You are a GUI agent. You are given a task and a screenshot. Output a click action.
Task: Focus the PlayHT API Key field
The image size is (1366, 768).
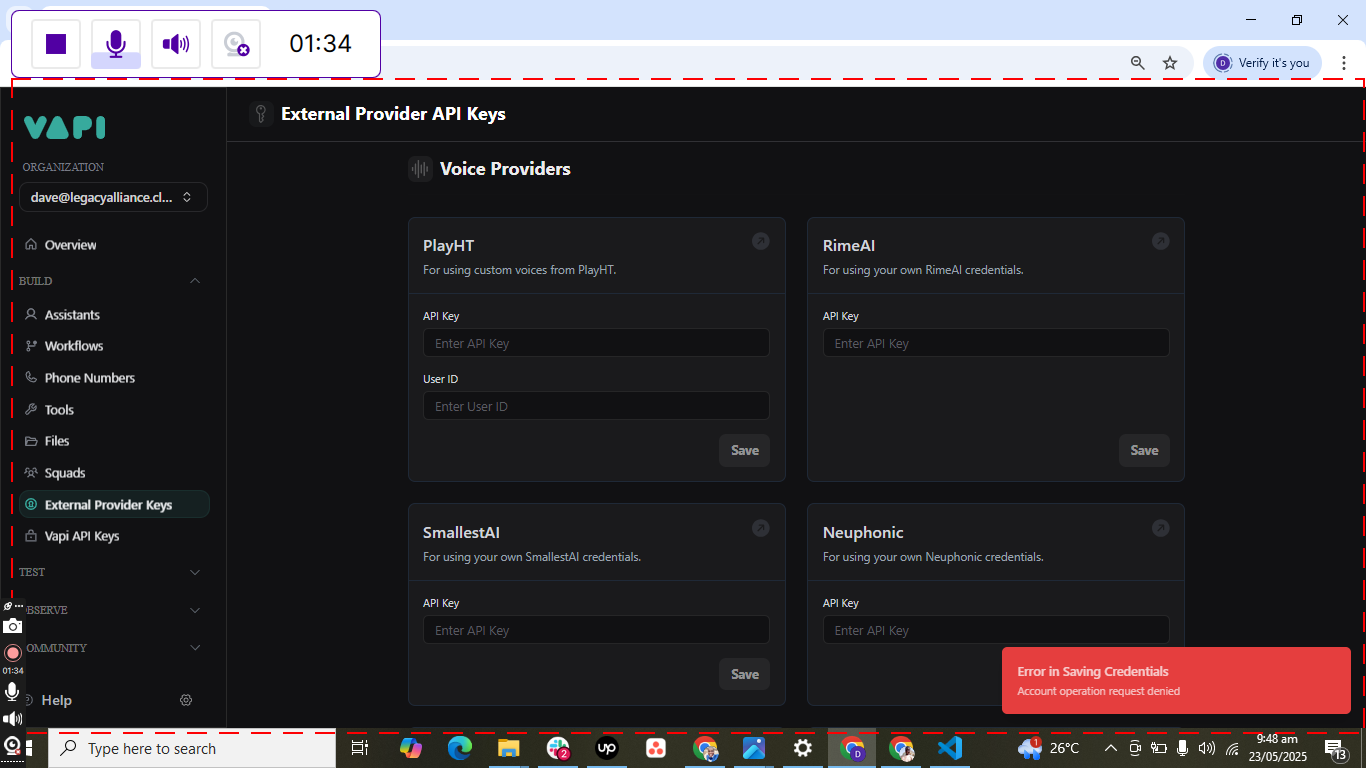(x=596, y=343)
